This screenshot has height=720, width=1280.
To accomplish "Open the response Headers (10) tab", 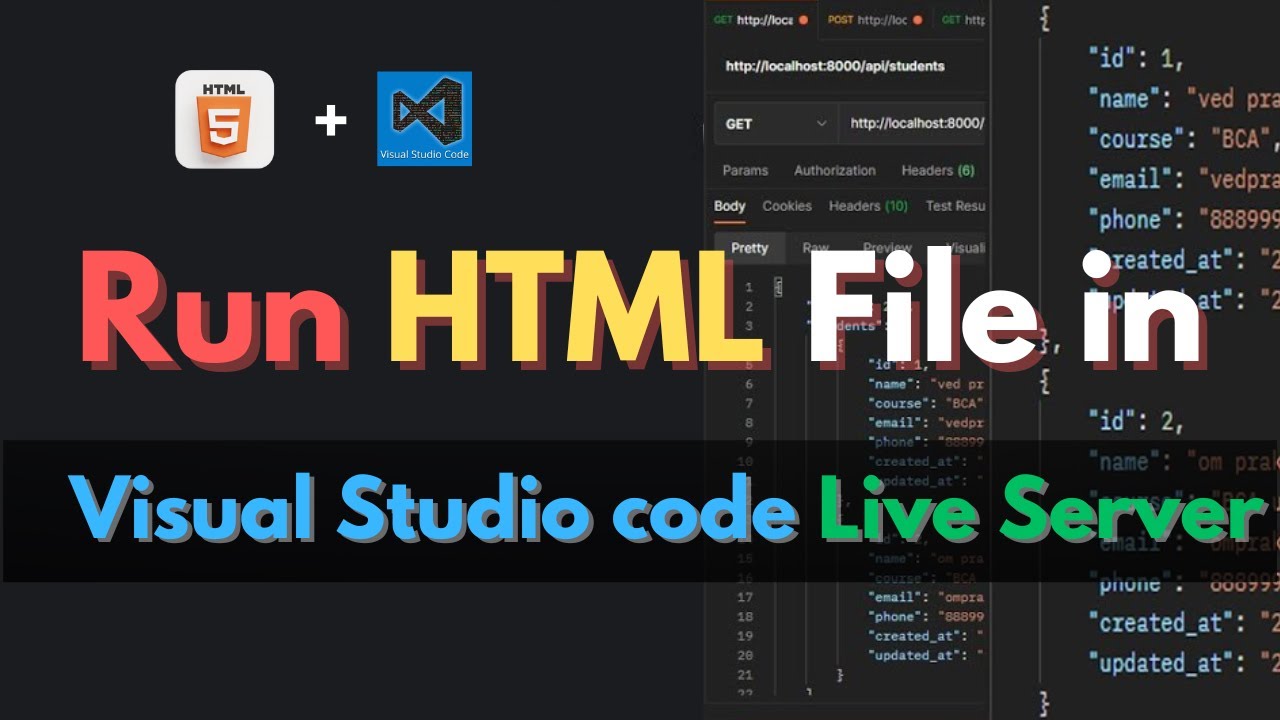I will tap(868, 206).
